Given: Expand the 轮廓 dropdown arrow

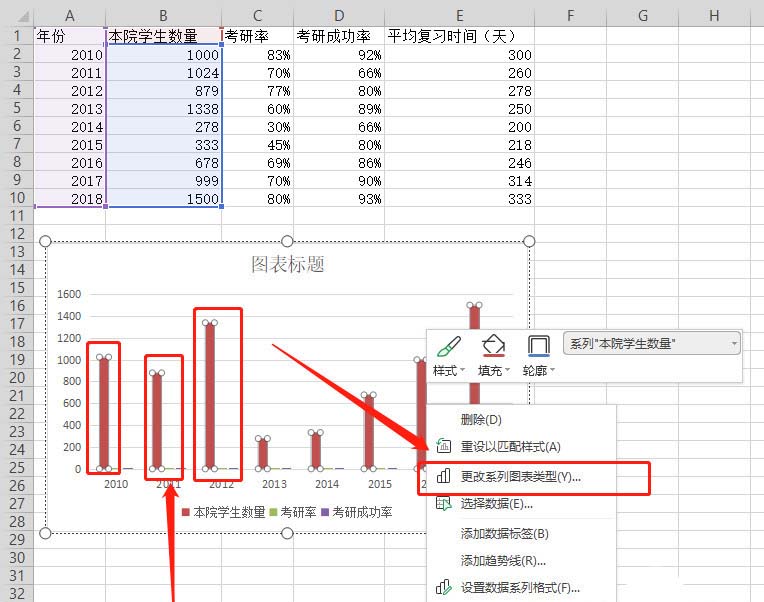Looking at the screenshot, I should (x=553, y=371).
